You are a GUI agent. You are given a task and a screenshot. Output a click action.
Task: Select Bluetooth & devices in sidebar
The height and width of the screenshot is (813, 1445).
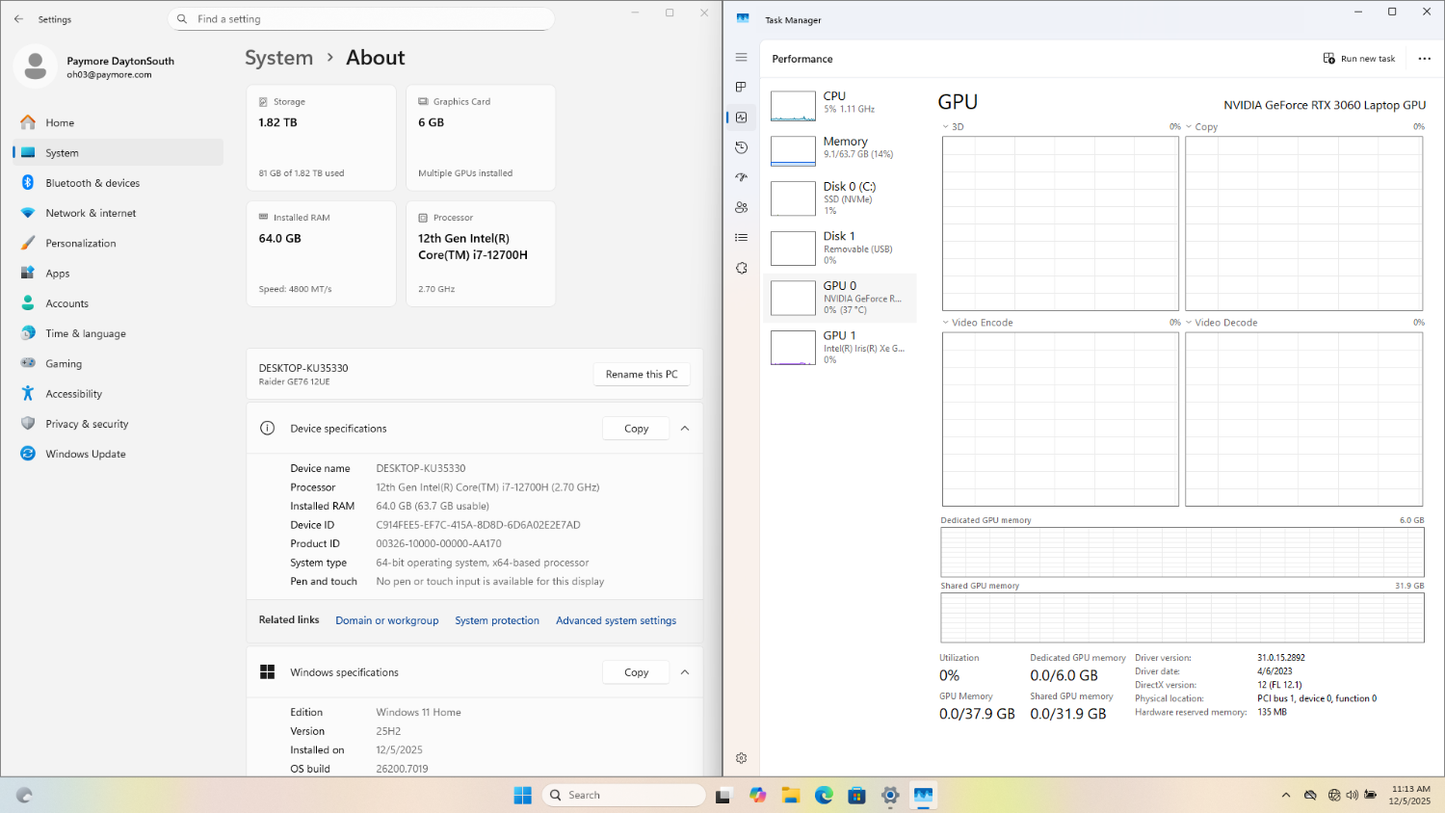pyautogui.click(x=92, y=183)
